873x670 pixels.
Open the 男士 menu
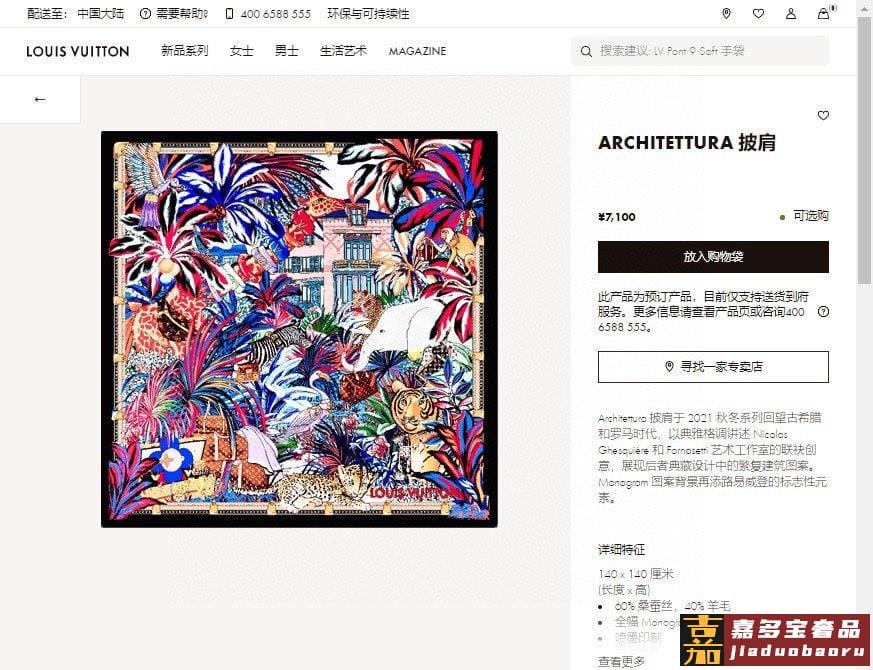pyautogui.click(x=287, y=51)
